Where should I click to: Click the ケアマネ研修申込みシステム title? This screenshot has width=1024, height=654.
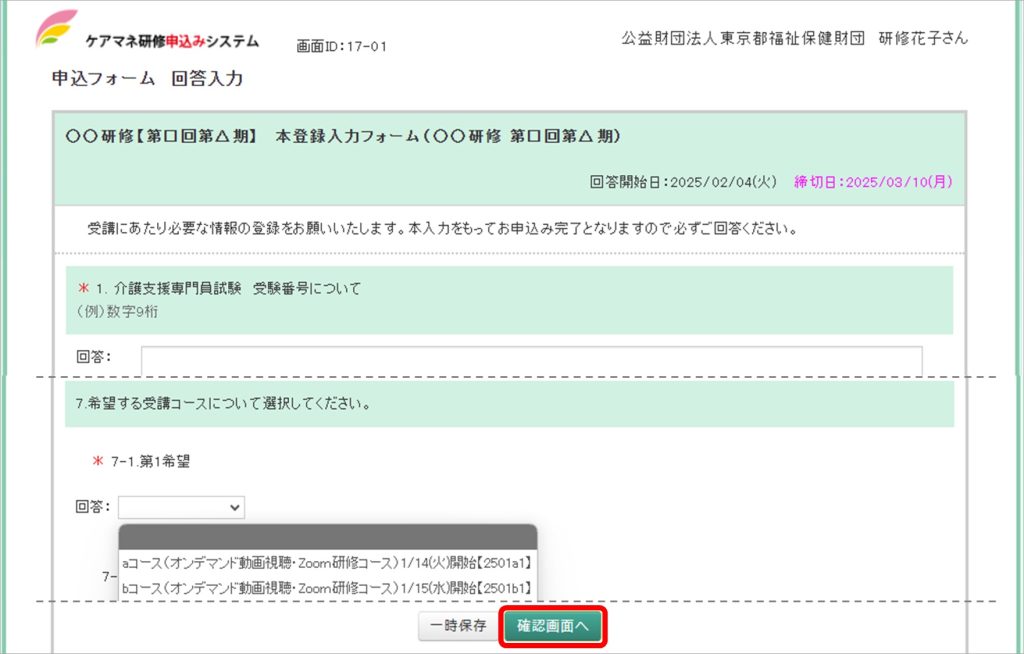(x=172, y=41)
